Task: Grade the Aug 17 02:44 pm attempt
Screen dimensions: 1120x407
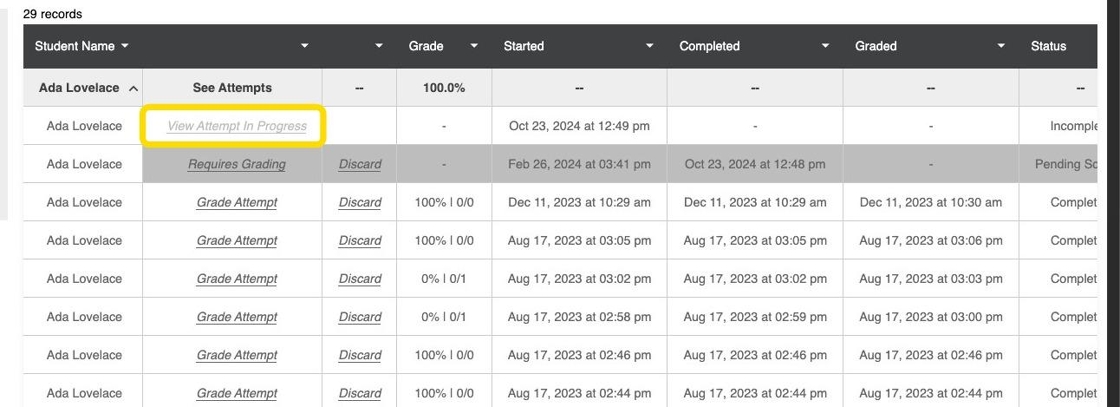Action: tap(236, 393)
